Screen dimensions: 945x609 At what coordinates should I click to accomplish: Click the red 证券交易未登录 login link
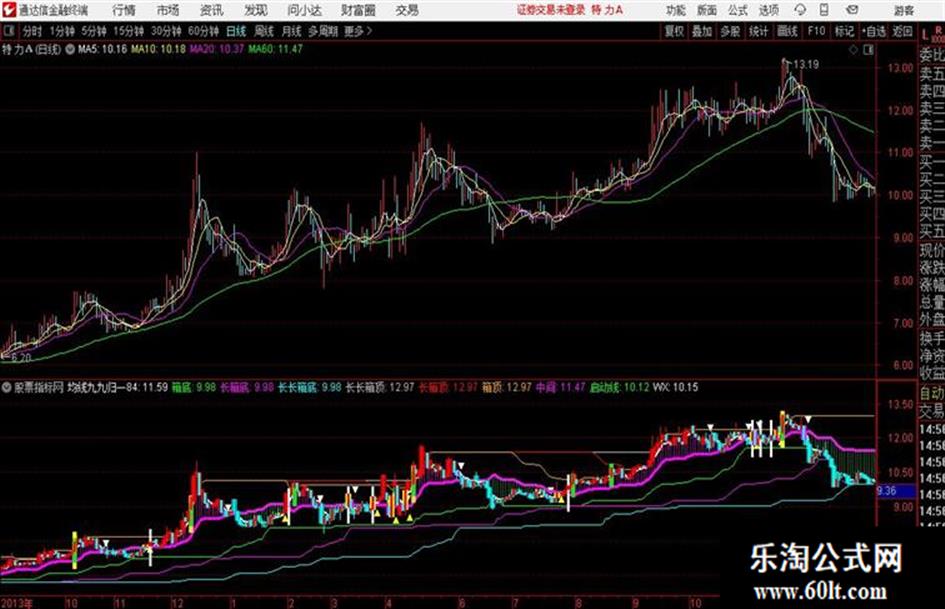pyautogui.click(x=551, y=10)
